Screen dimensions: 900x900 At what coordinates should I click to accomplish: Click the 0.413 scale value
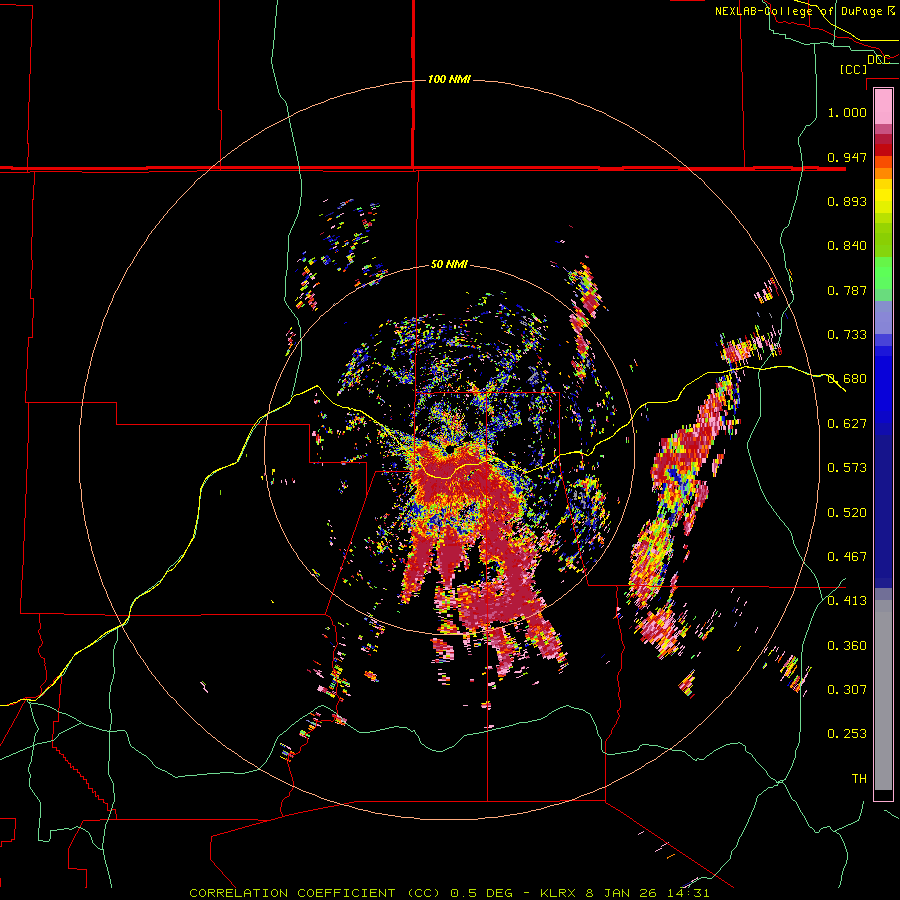click(847, 601)
